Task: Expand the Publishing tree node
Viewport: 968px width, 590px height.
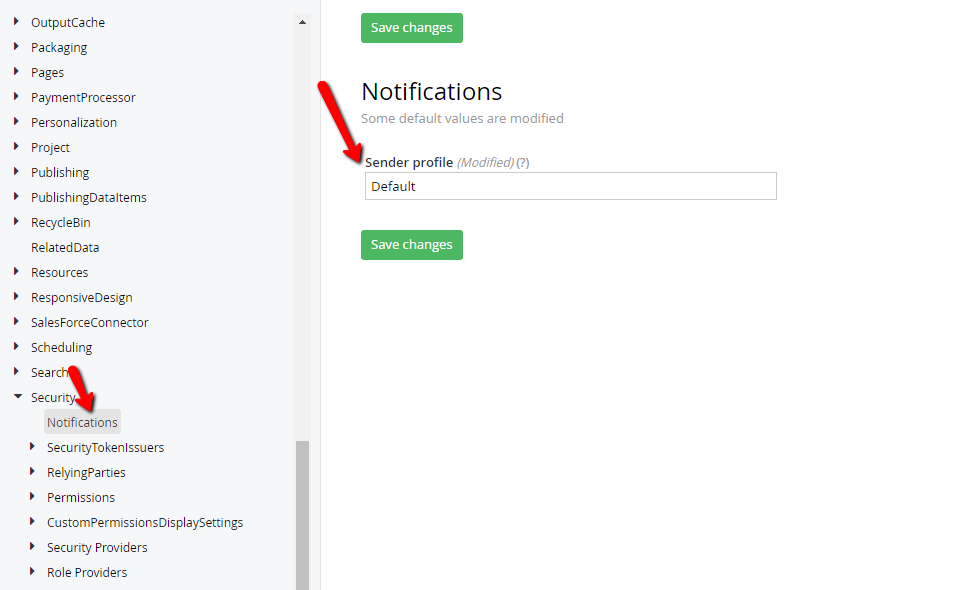Action: 16,172
